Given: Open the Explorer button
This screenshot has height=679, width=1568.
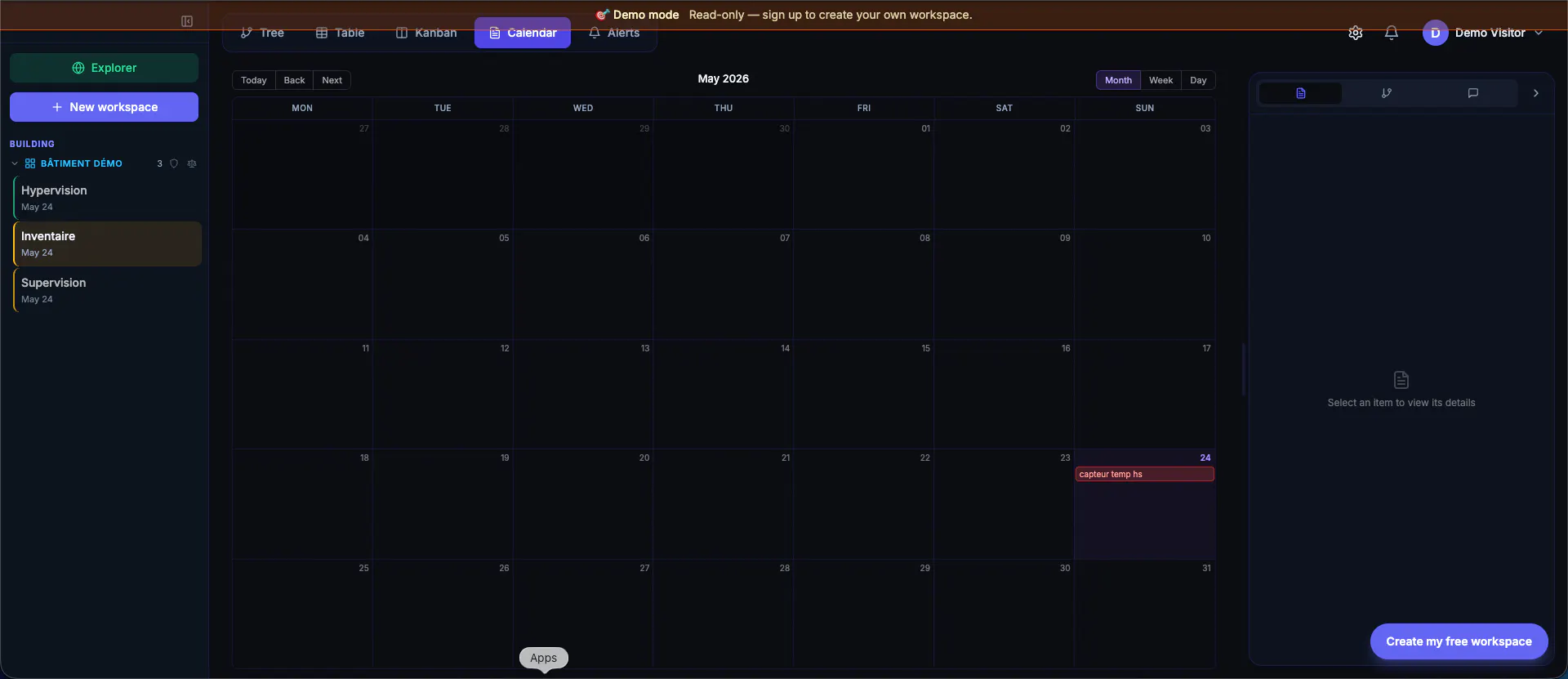Looking at the screenshot, I should point(104,68).
